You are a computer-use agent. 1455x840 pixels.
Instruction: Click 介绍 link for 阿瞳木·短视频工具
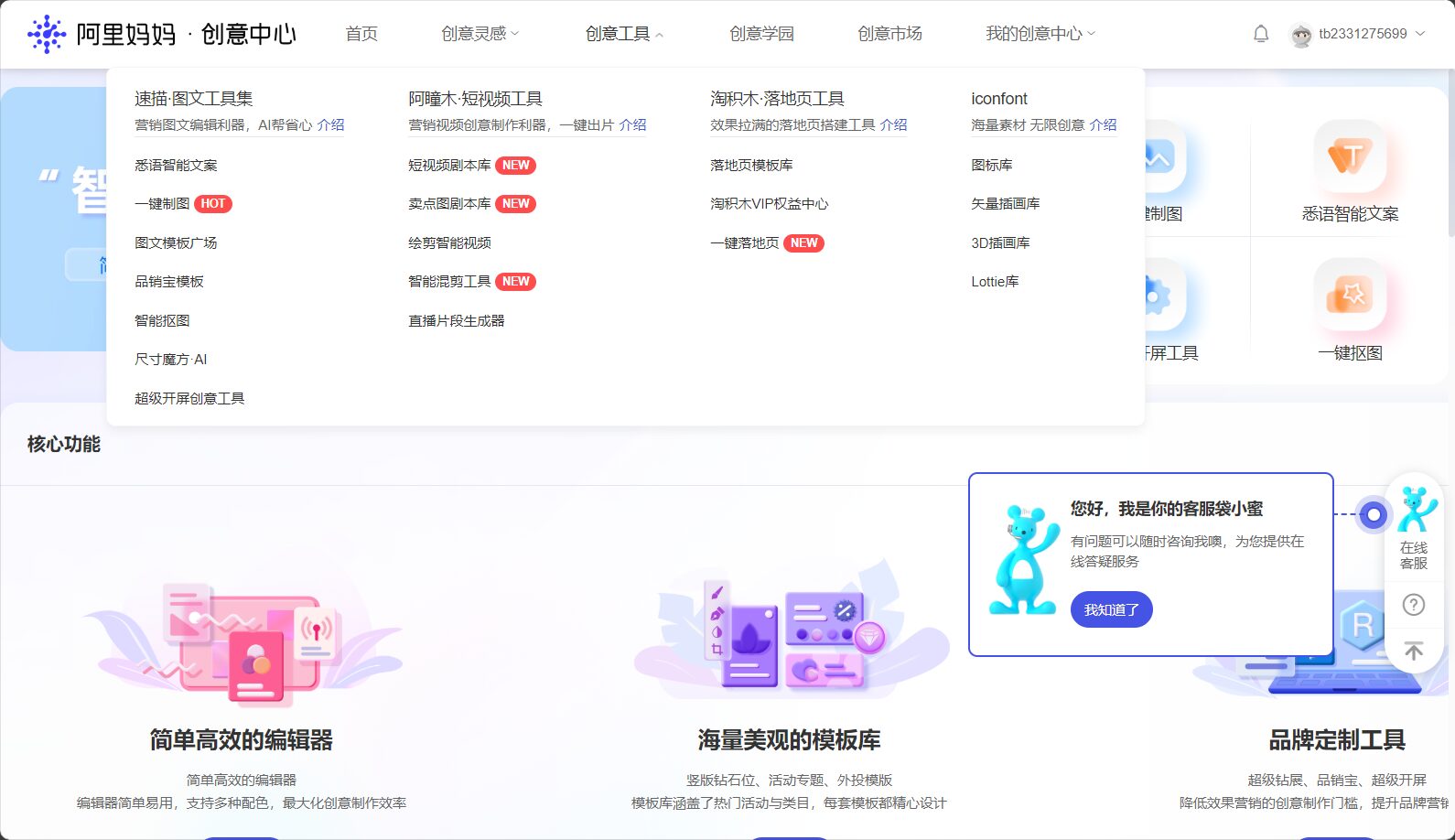632,125
